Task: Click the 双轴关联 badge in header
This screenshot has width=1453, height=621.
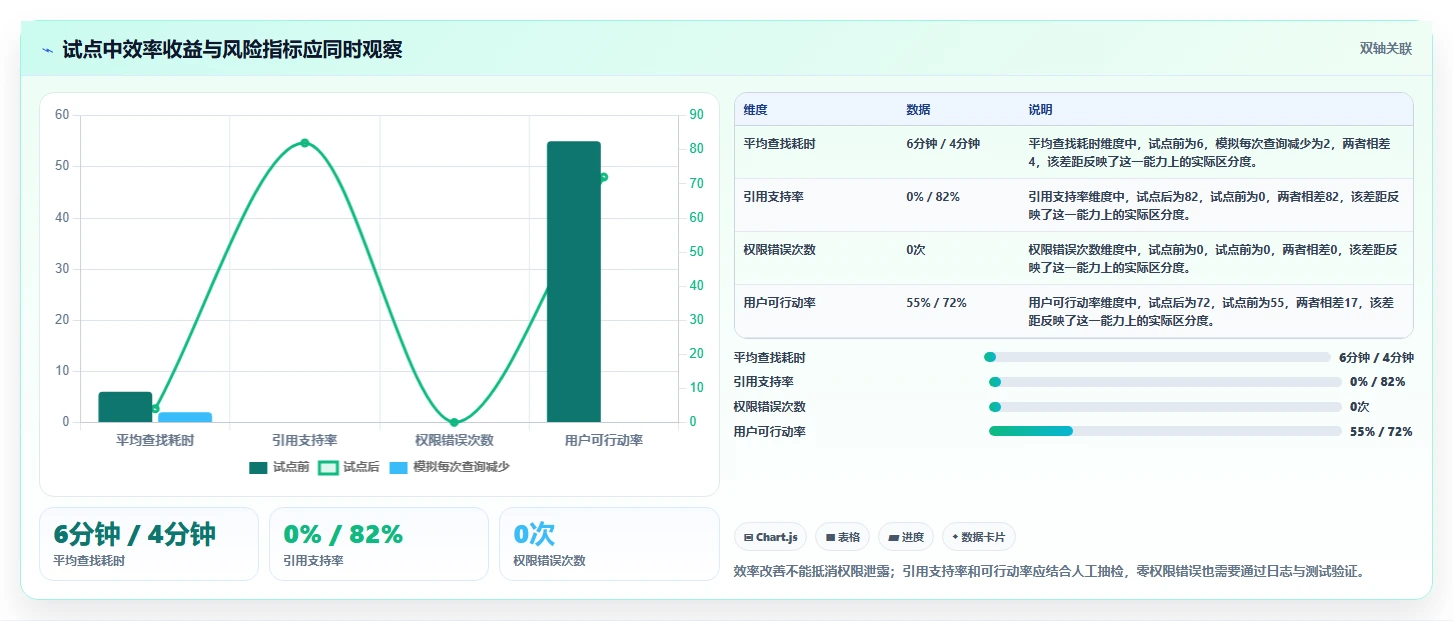Action: [x=1385, y=49]
